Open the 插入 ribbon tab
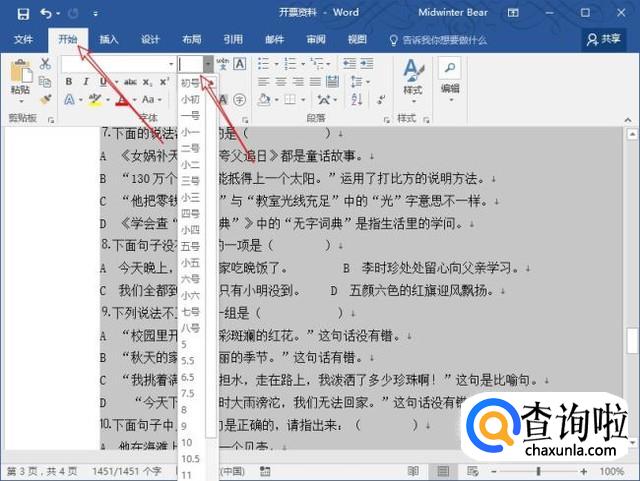The image size is (640, 481). [109, 40]
